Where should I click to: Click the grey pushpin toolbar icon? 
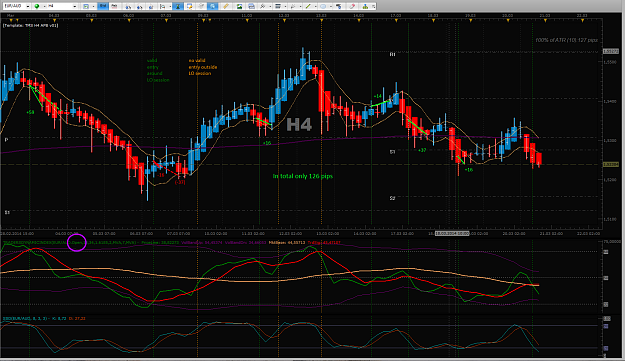point(201,6)
